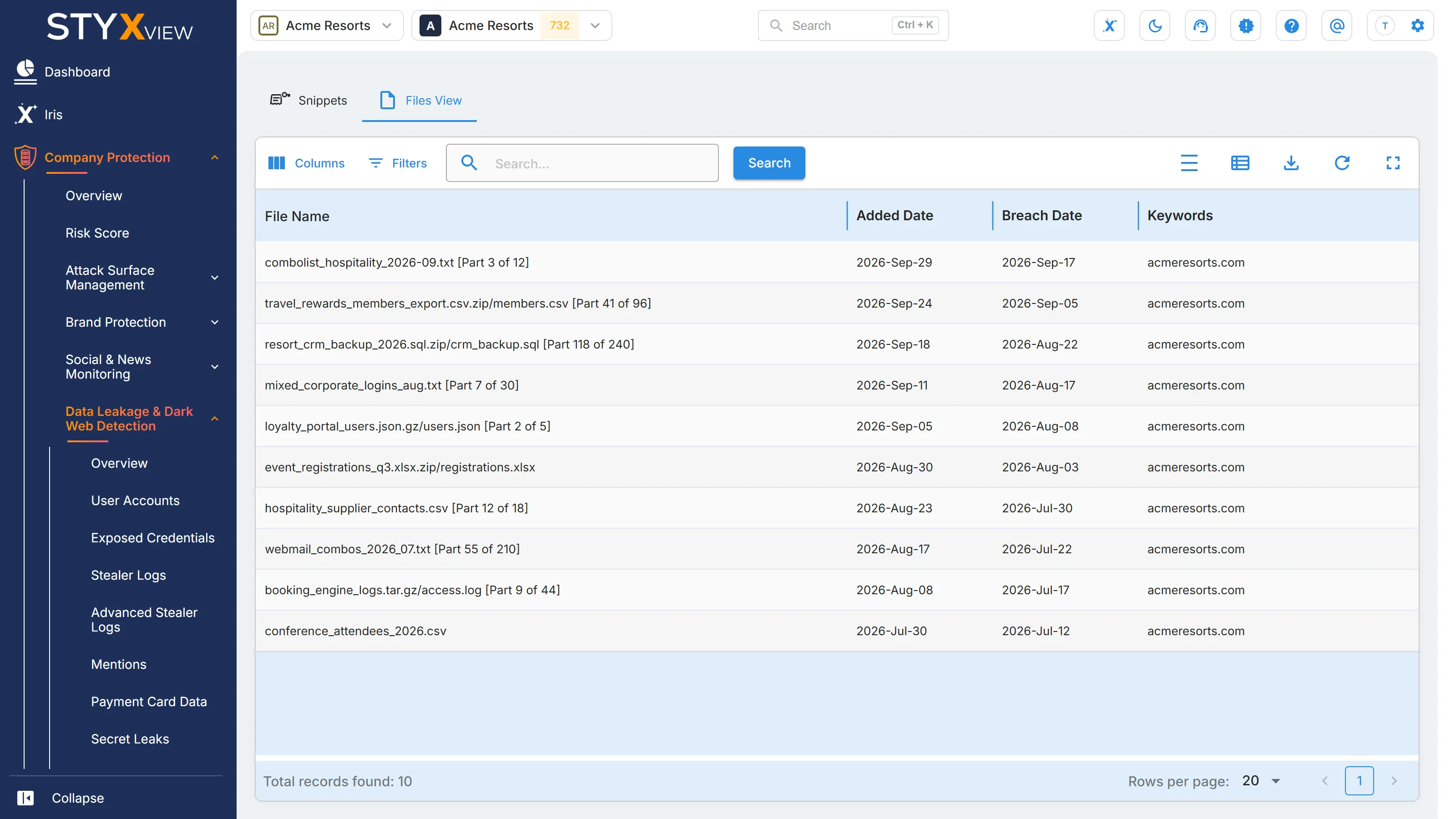The height and width of the screenshot is (819, 1456).
Task: Sort by the Breach Date column header
Action: (x=1041, y=215)
